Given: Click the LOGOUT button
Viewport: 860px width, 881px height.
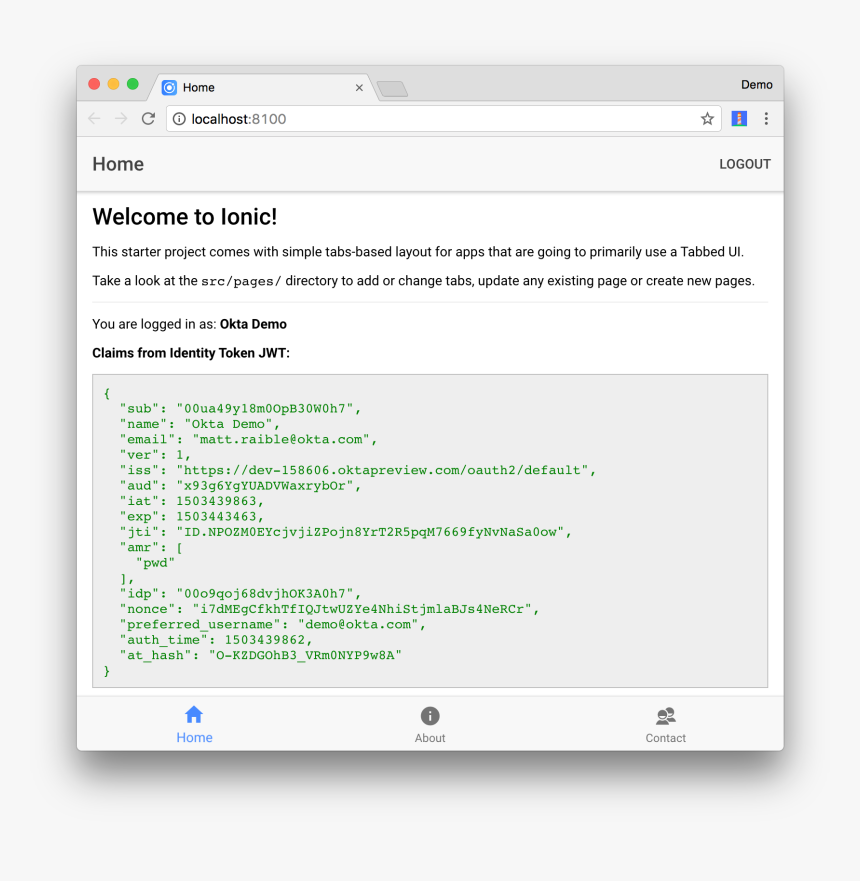Looking at the screenshot, I should coord(745,164).
